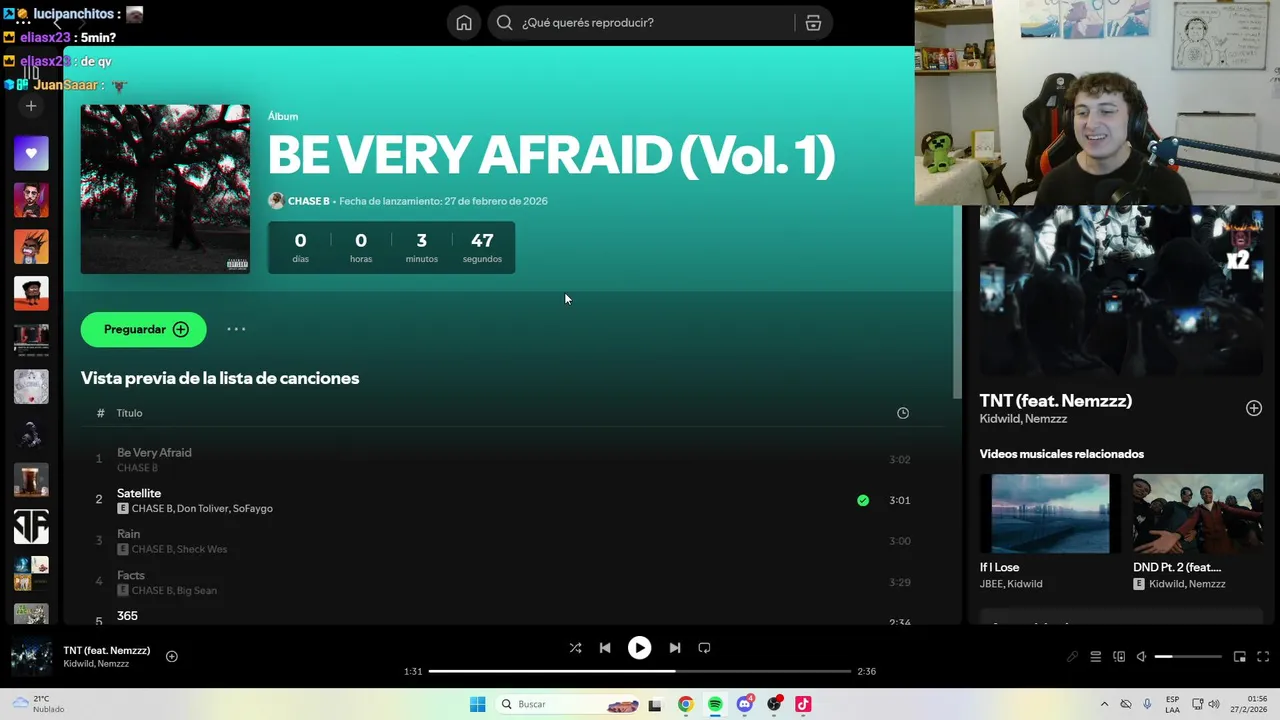Open Discord from taskbar
1280x720 pixels.
tap(745, 704)
